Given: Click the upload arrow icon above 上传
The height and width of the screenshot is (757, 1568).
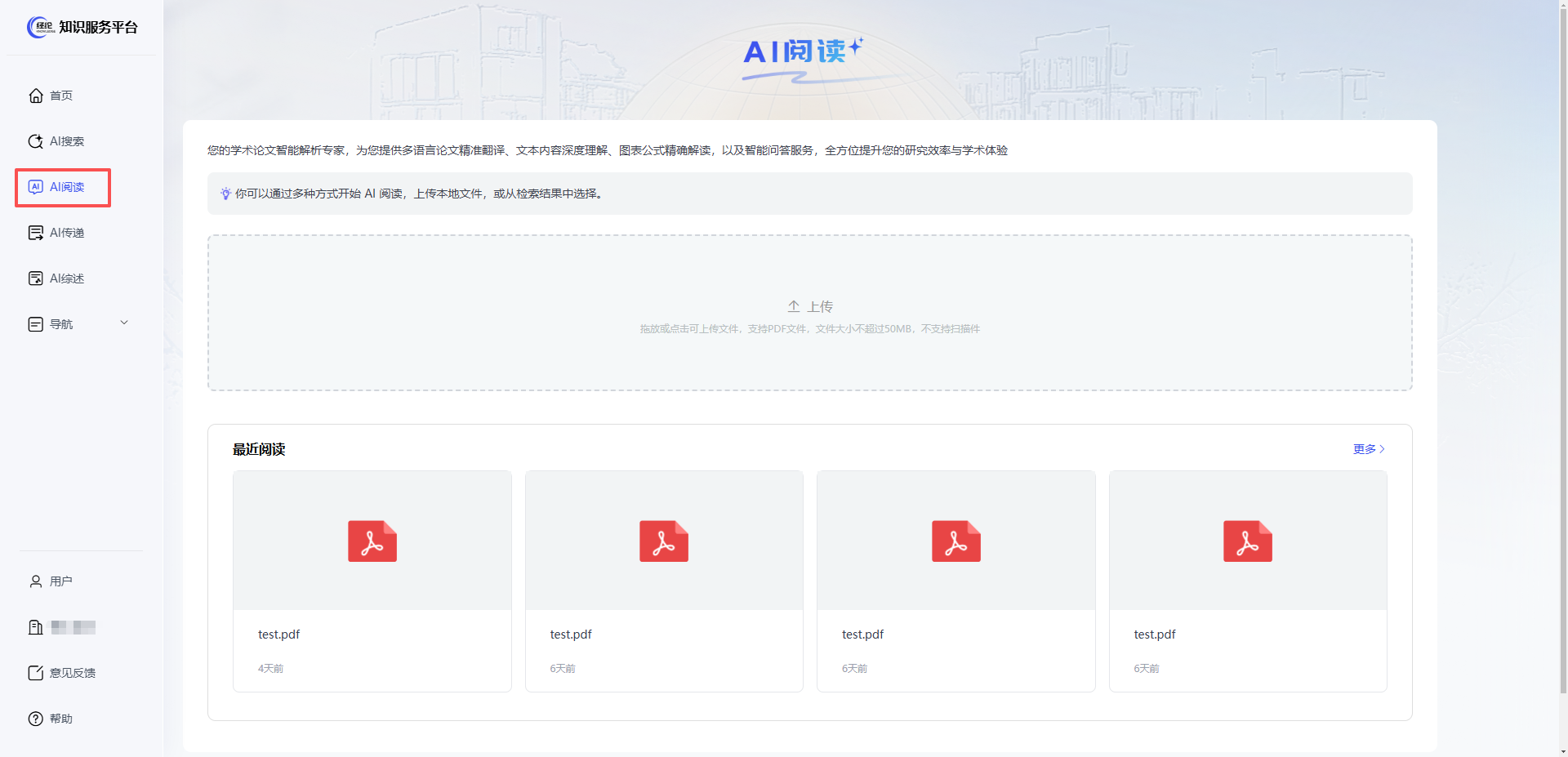Looking at the screenshot, I should [x=794, y=305].
